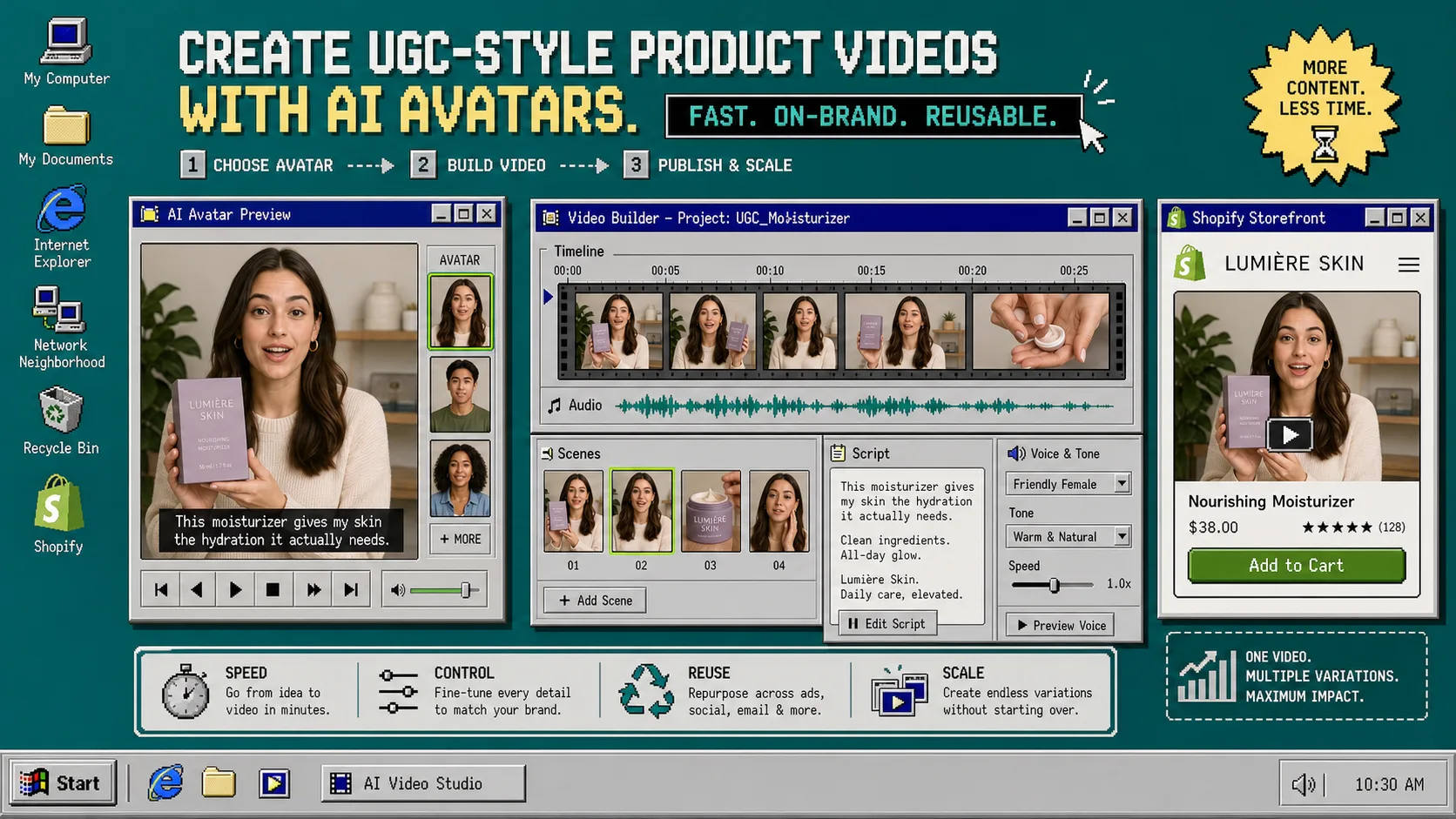Click the Add Scene button
Viewport: 1456px width, 819px height.
[595, 601]
